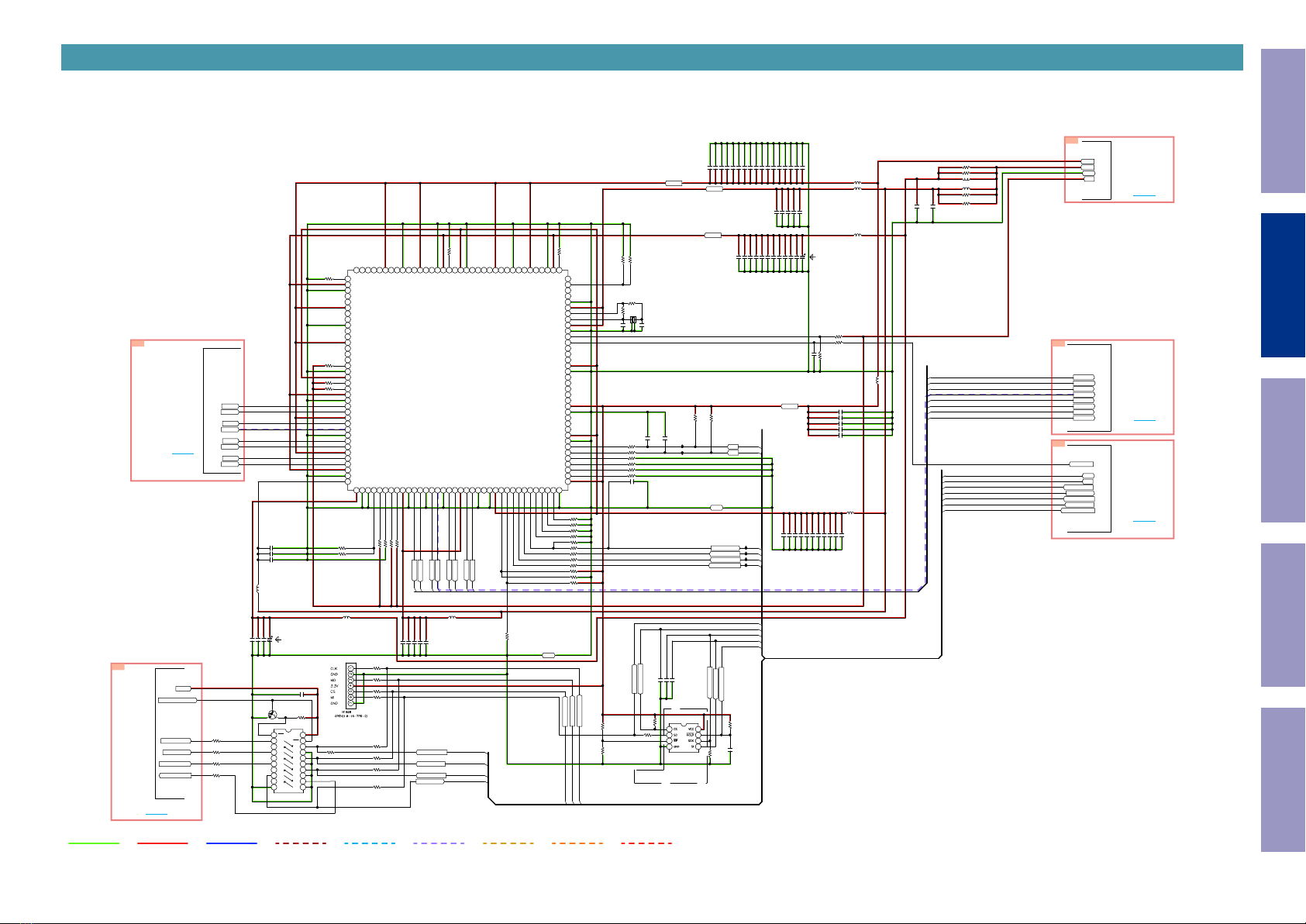
Task: Follow blue link in right-middle upper connector box
Action: [1144, 419]
